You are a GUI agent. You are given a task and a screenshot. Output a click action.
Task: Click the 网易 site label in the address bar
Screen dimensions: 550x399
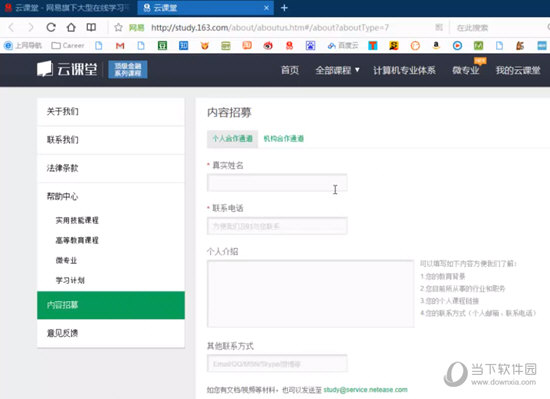tap(137, 28)
